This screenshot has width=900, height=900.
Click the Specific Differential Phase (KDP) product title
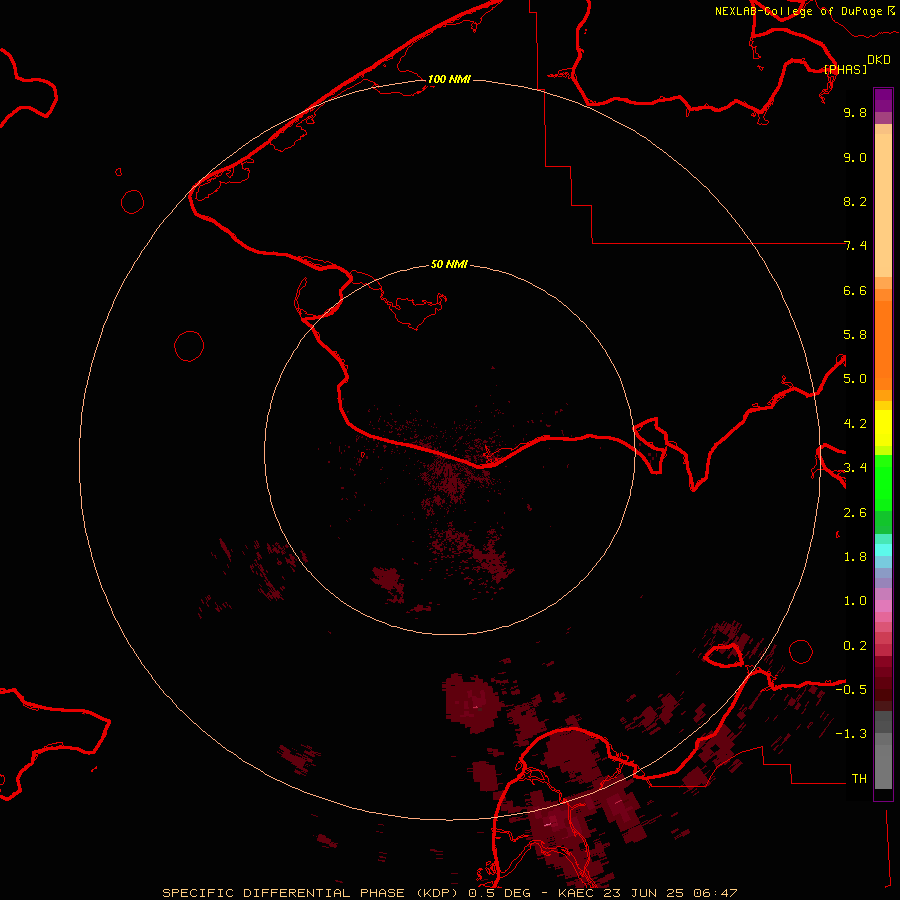[x=311, y=893]
